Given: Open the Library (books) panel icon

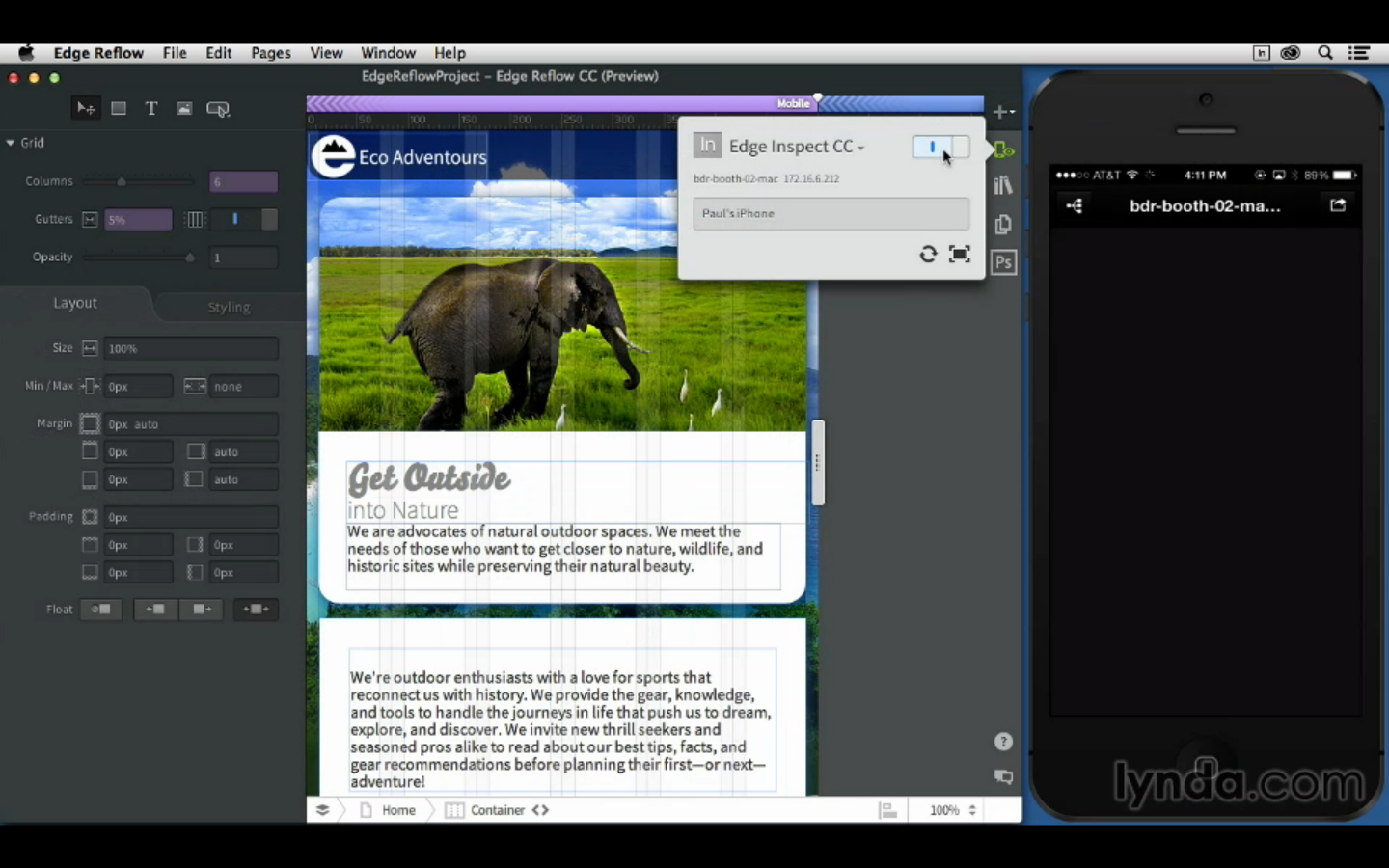Looking at the screenshot, I should pyautogui.click(x=1003, y=185).
